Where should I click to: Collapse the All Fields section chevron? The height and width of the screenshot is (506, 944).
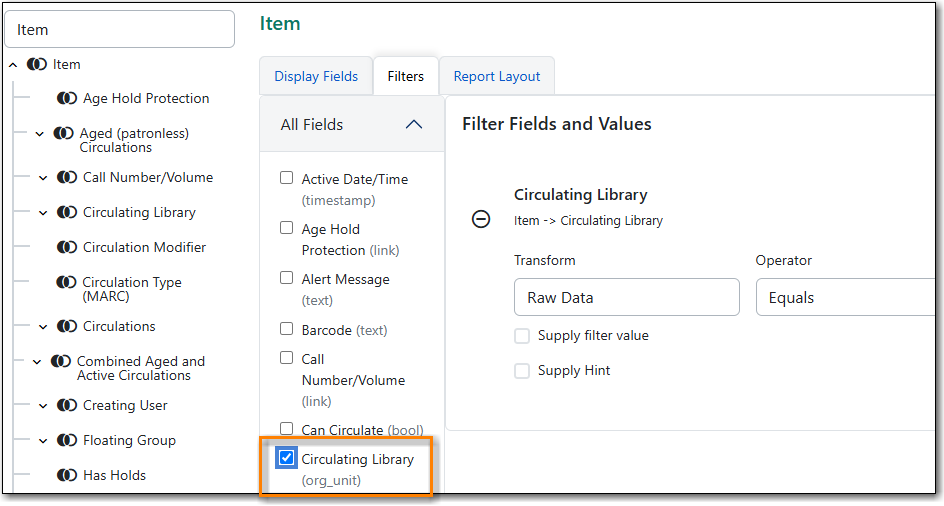pyautogui.click(x=414, y=125)
